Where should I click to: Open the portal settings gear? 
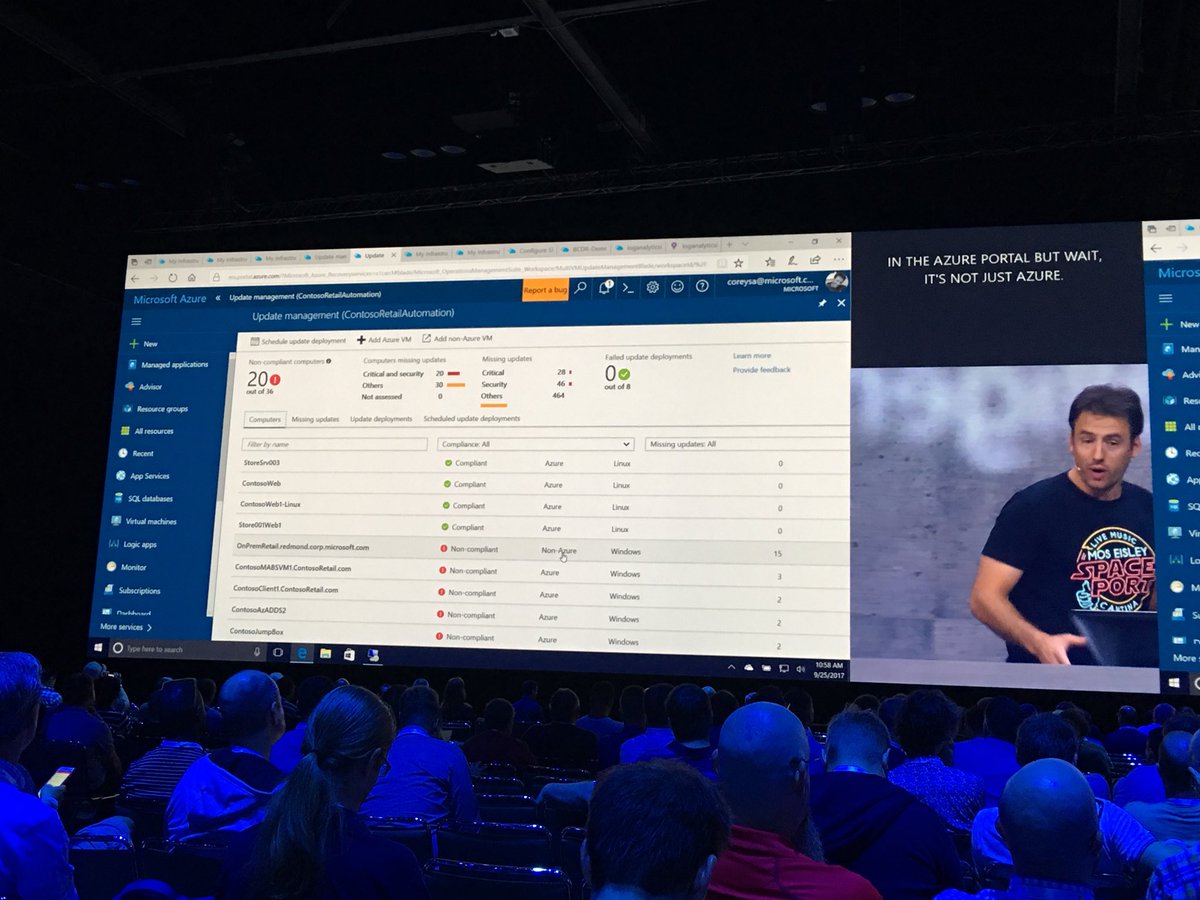click(x=652, y=287)
